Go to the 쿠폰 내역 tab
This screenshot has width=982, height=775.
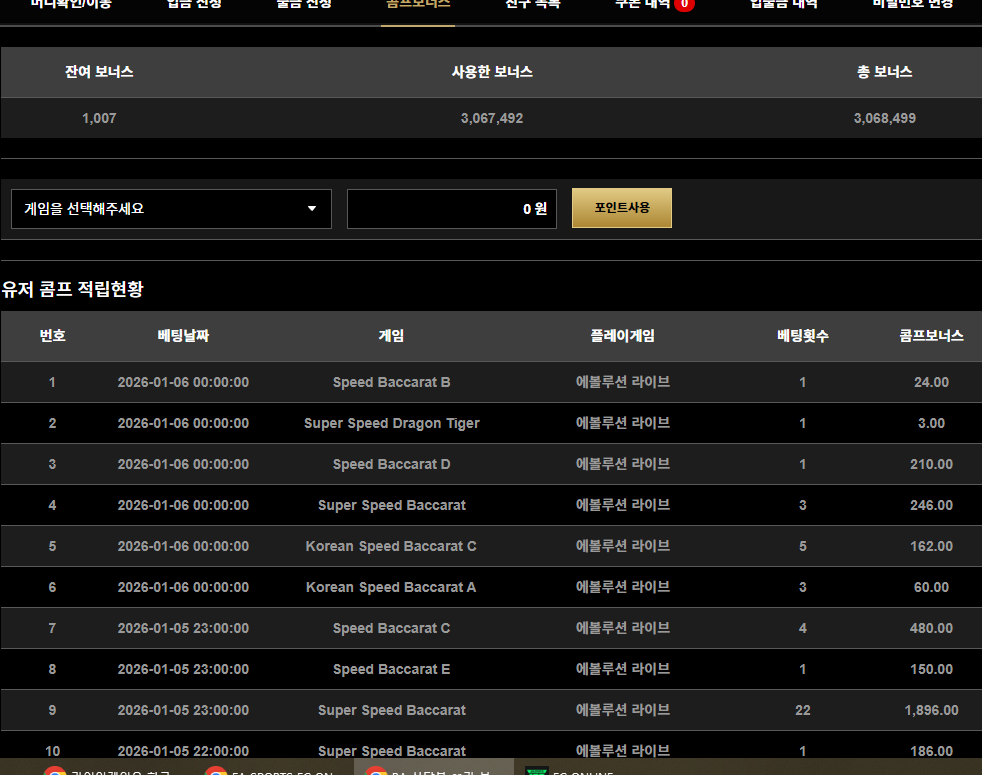click(x=643, y=5)
